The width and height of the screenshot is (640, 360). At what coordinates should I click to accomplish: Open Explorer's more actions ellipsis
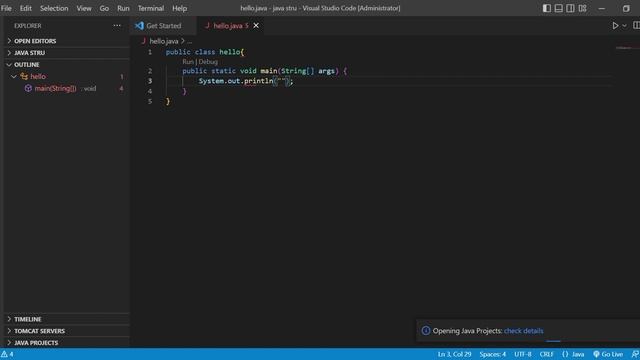pos(117,26)
